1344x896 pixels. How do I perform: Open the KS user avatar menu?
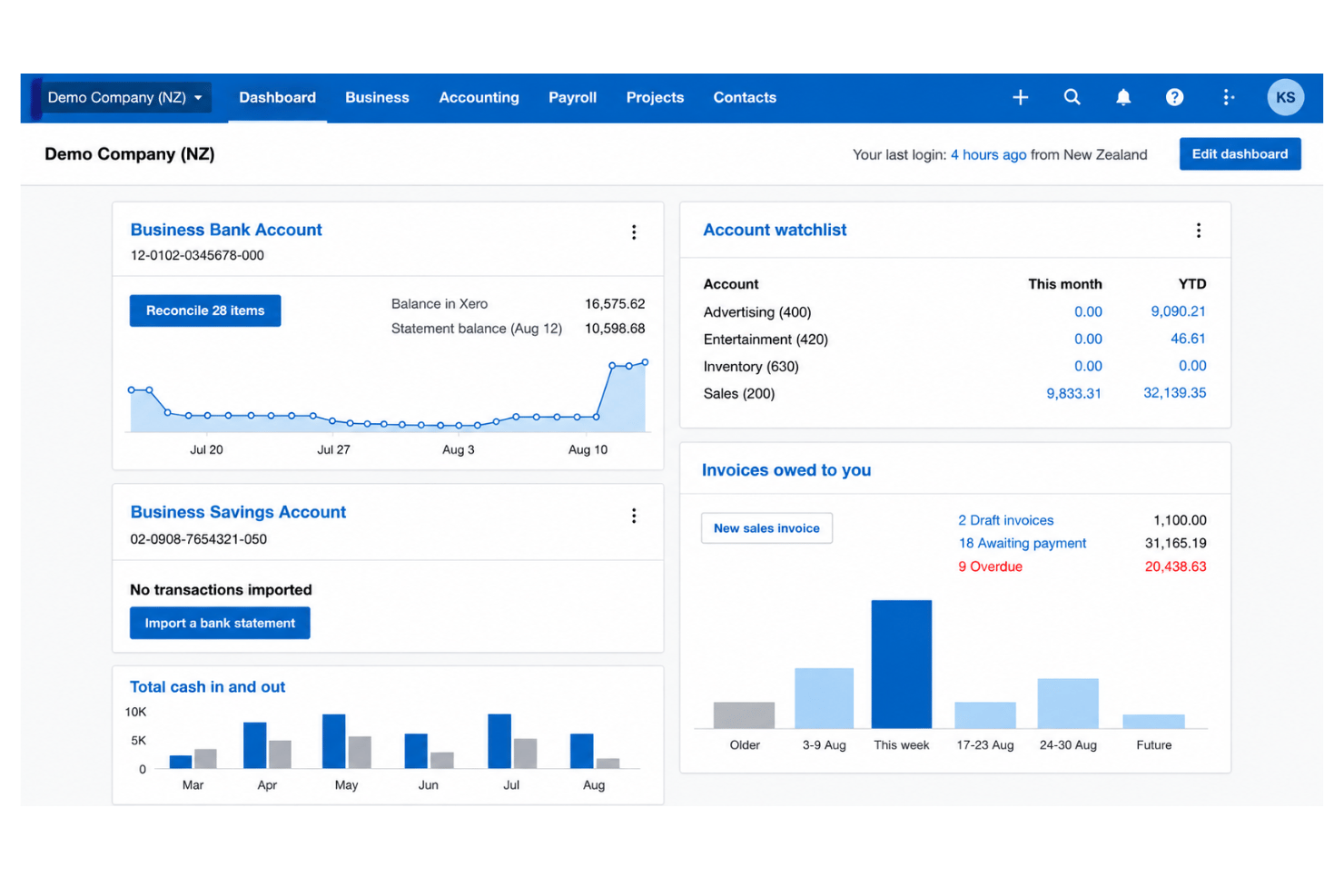pos(1286,97)
